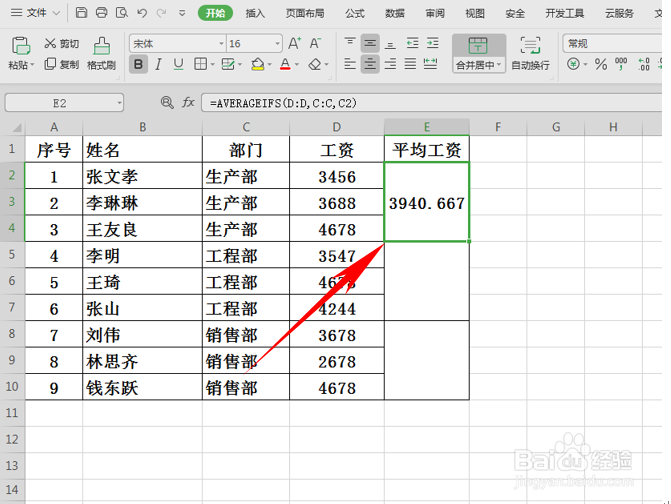Click in the formula bar input
The height and width of the screenshot is (504, 671).
pyautogui.click(x=432, y=103)
